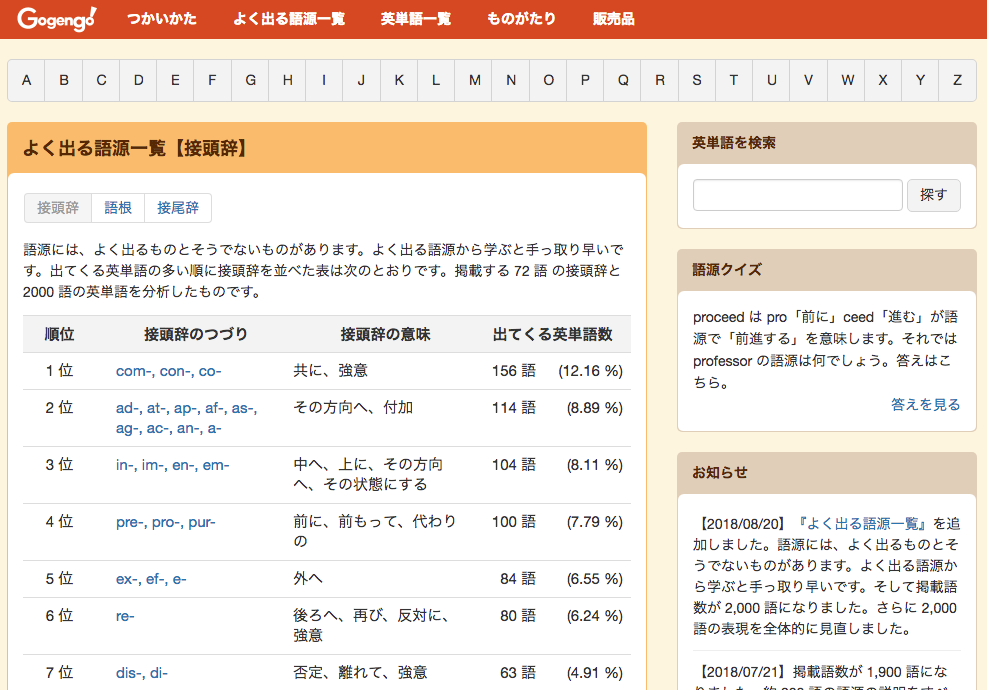
Task: Open the dis-, di- prefix link
Action: 142,673
